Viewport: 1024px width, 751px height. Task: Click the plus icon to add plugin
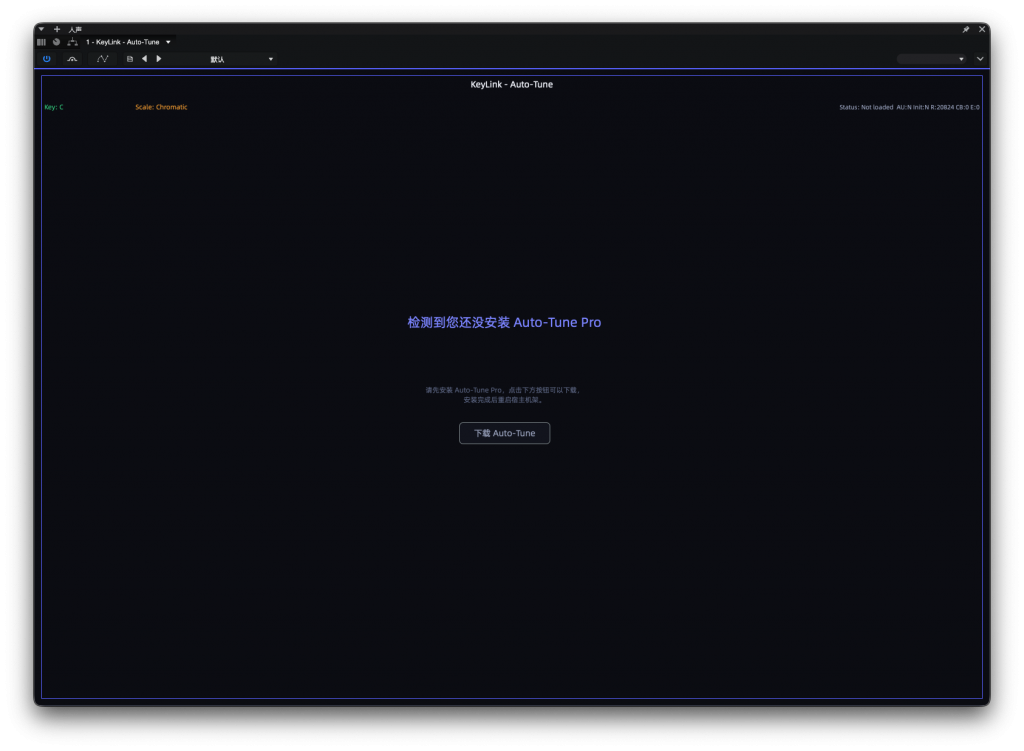click(x=57, y=29)
